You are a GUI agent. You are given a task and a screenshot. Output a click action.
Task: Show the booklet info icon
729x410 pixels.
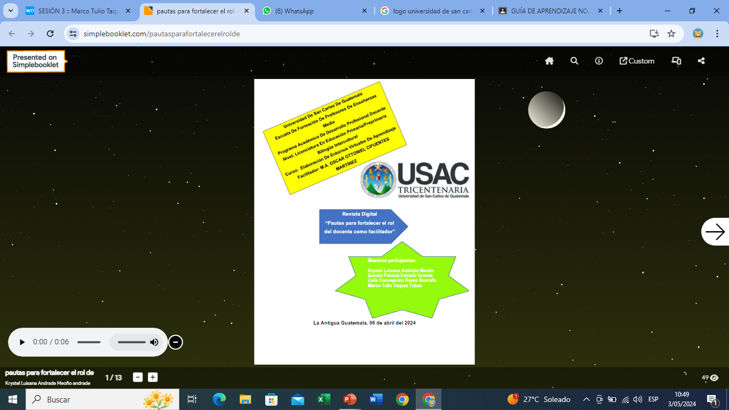click(x=599, y=61)
